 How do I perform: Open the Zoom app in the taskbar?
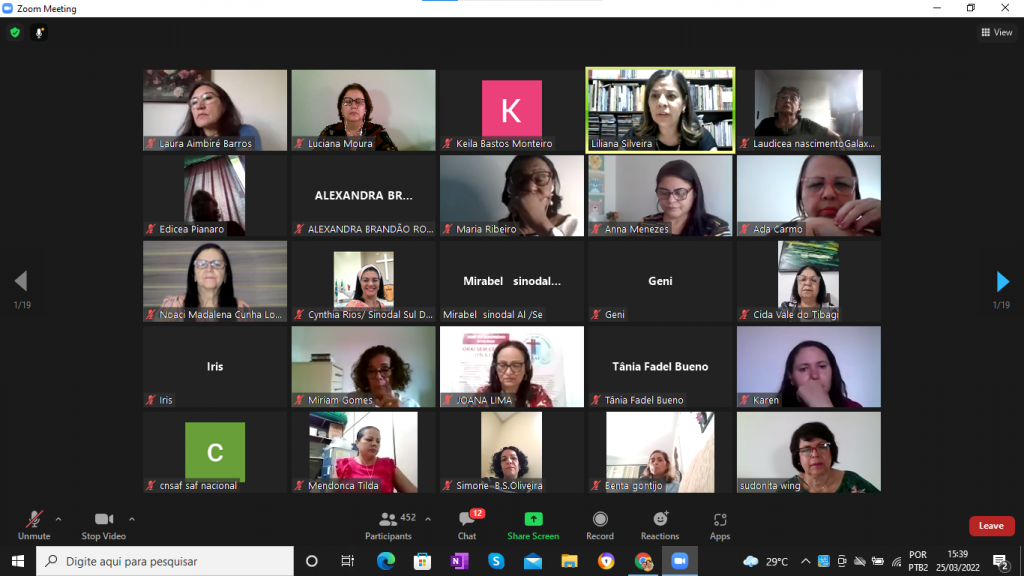pos(681,561)
